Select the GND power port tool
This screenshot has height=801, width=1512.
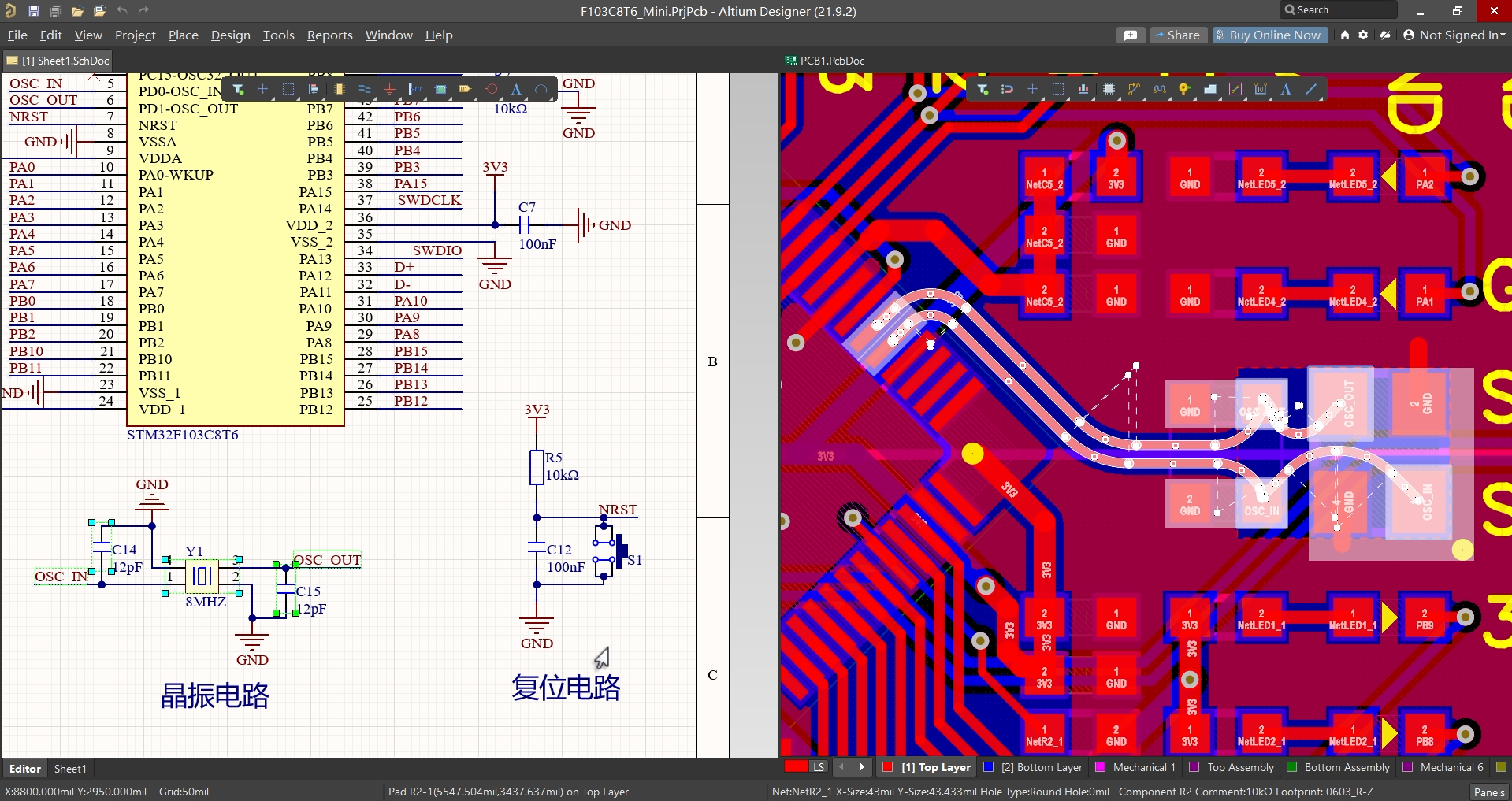point(389,89)
